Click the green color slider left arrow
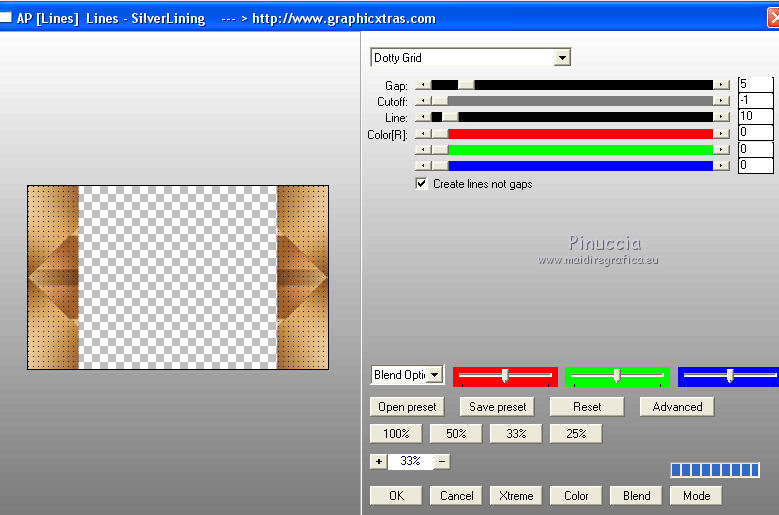Screen dimensions: 779x515 coord(423,149)
